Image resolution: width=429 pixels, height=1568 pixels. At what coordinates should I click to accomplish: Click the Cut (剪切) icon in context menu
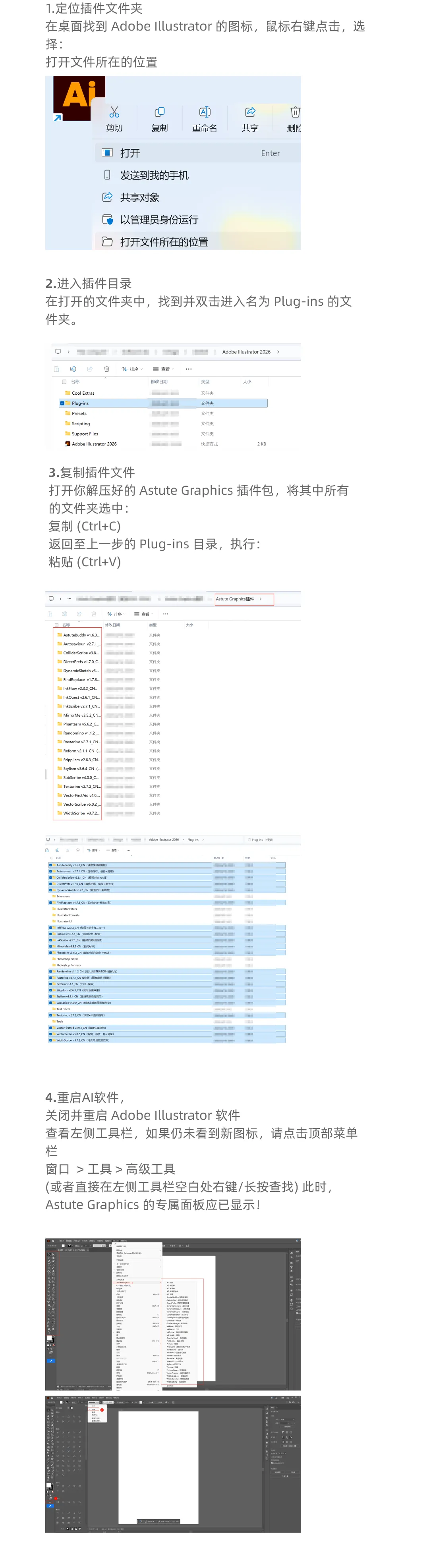pos(114,112)
